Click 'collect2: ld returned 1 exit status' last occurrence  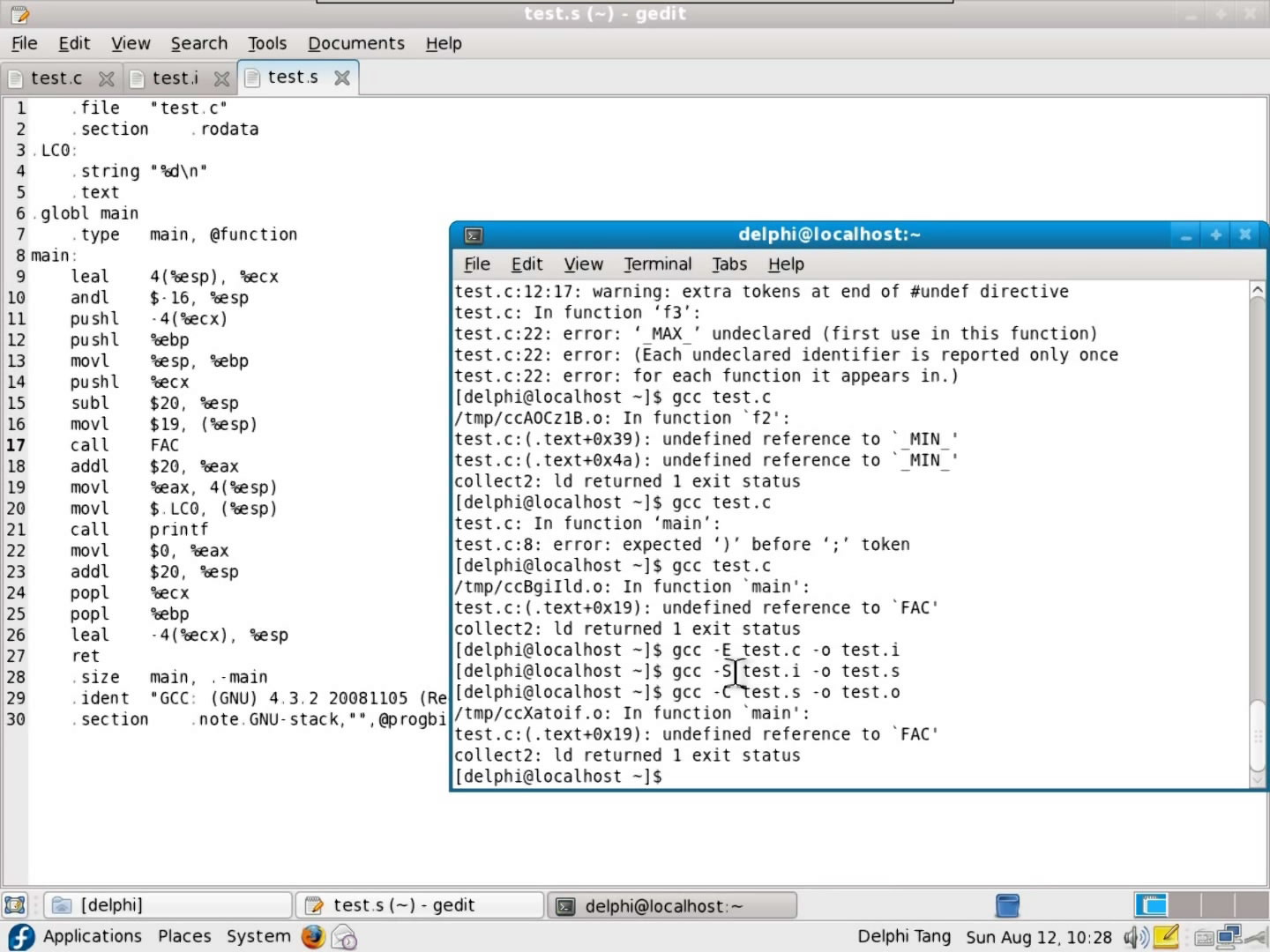click(x=627, y=755)
